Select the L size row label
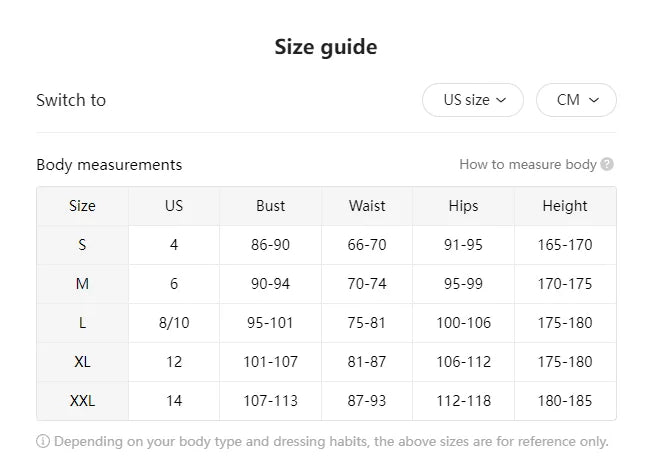 pyautogui.click(x=82, y=323)
